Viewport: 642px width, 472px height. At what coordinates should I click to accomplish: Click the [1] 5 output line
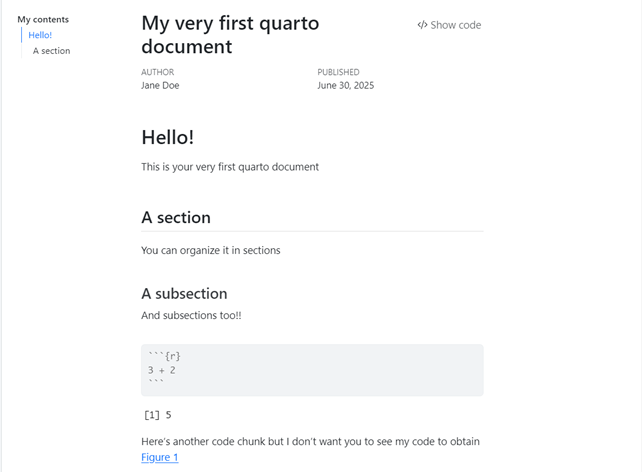tap(158, 415)
